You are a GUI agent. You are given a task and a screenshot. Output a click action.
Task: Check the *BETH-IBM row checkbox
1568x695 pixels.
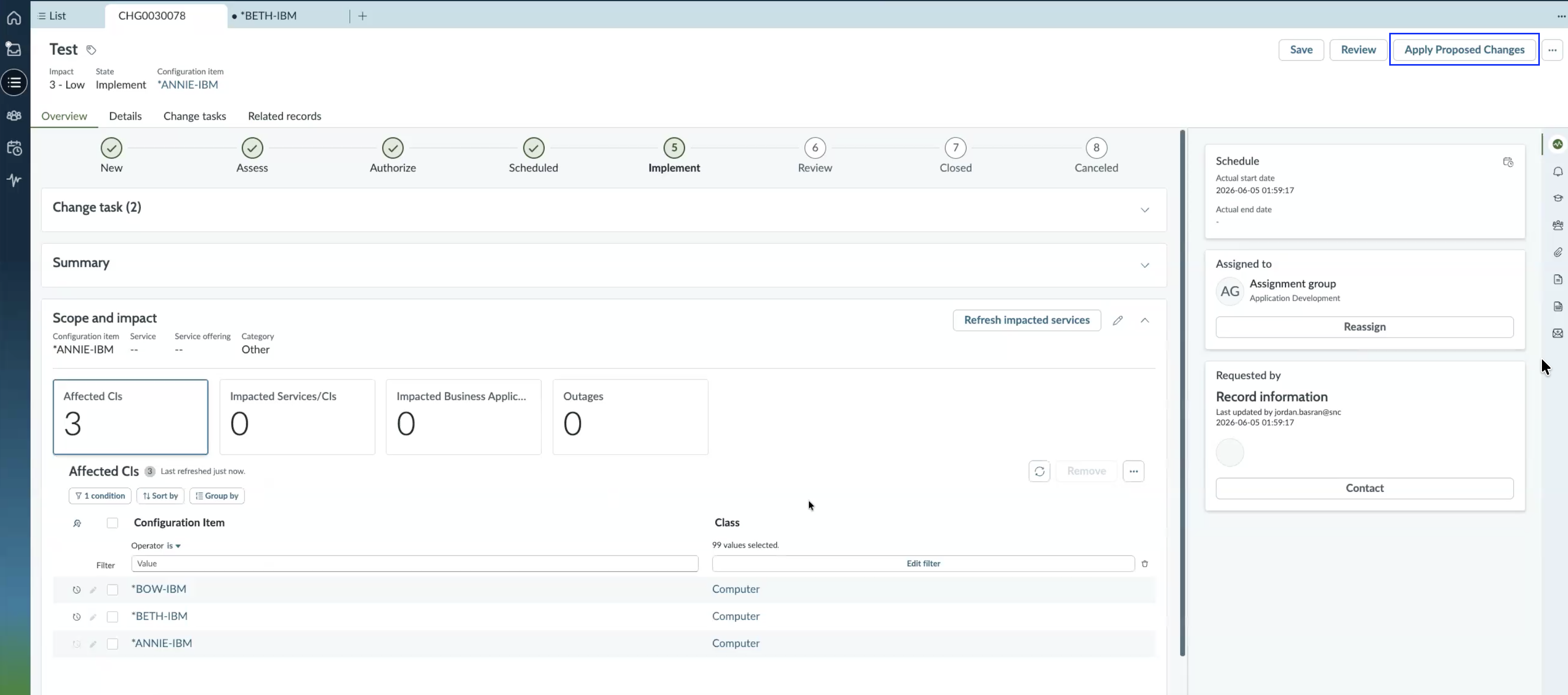point(113,616)
